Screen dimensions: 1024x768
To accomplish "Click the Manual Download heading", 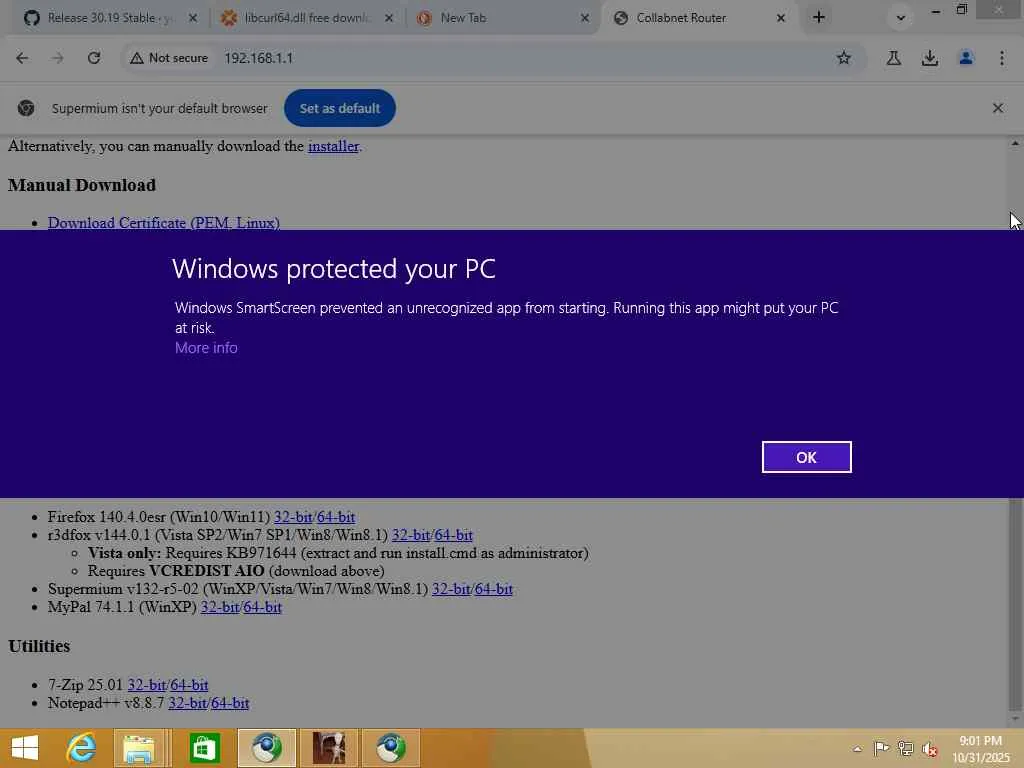I will pyautogui.click(x=82, y=185).
